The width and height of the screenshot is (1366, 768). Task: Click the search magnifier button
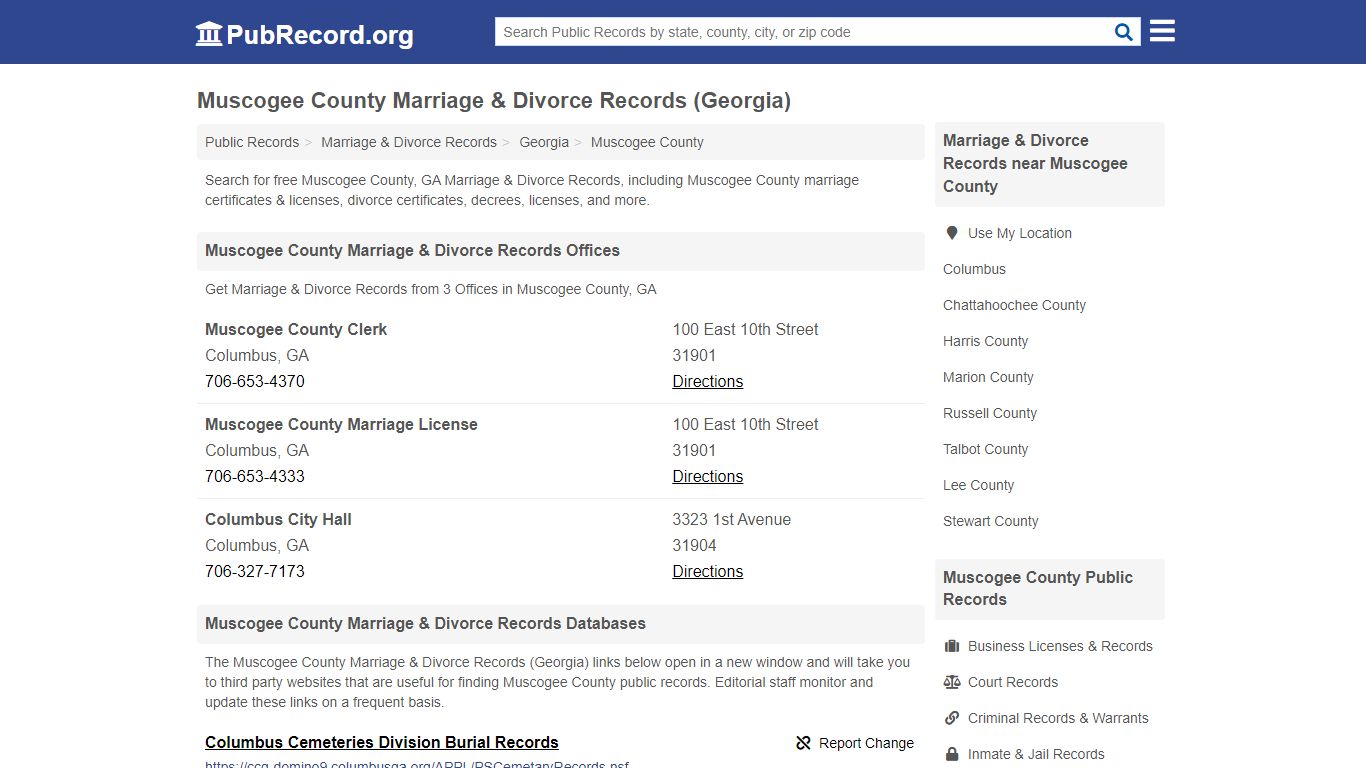point(1124,32)
